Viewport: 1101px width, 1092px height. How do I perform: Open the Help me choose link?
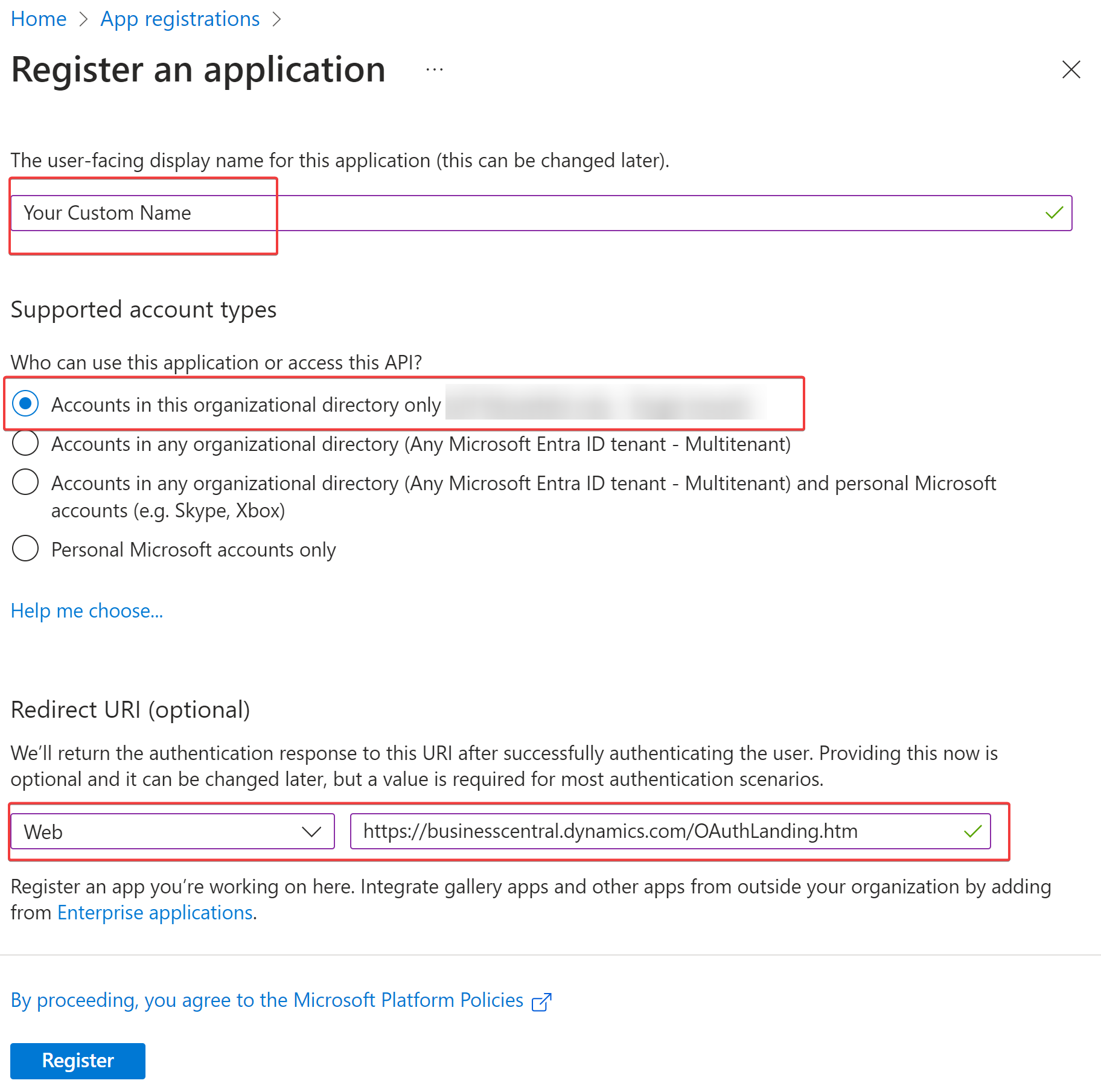[x=87, y=611]
